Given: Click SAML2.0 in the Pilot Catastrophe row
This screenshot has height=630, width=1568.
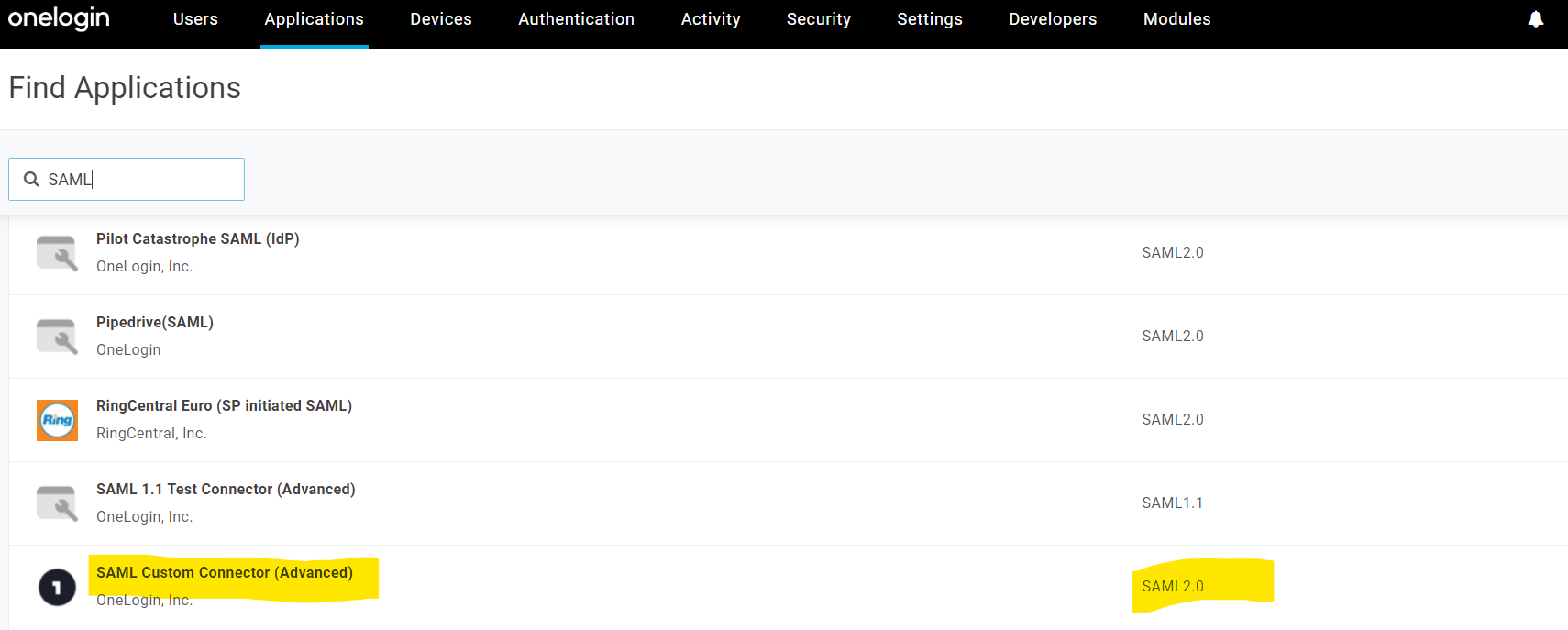Looking at the screenshot, I should [1173, 252].
